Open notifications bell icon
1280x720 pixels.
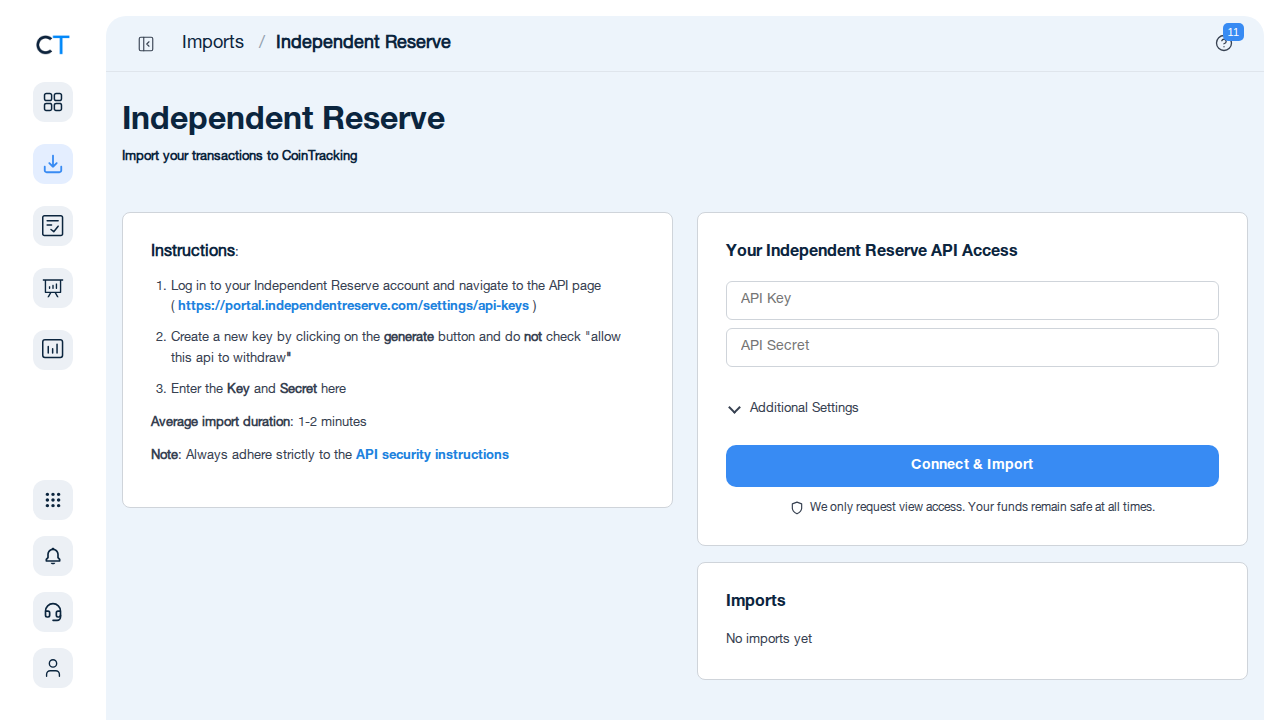click(x=53, y=556)
